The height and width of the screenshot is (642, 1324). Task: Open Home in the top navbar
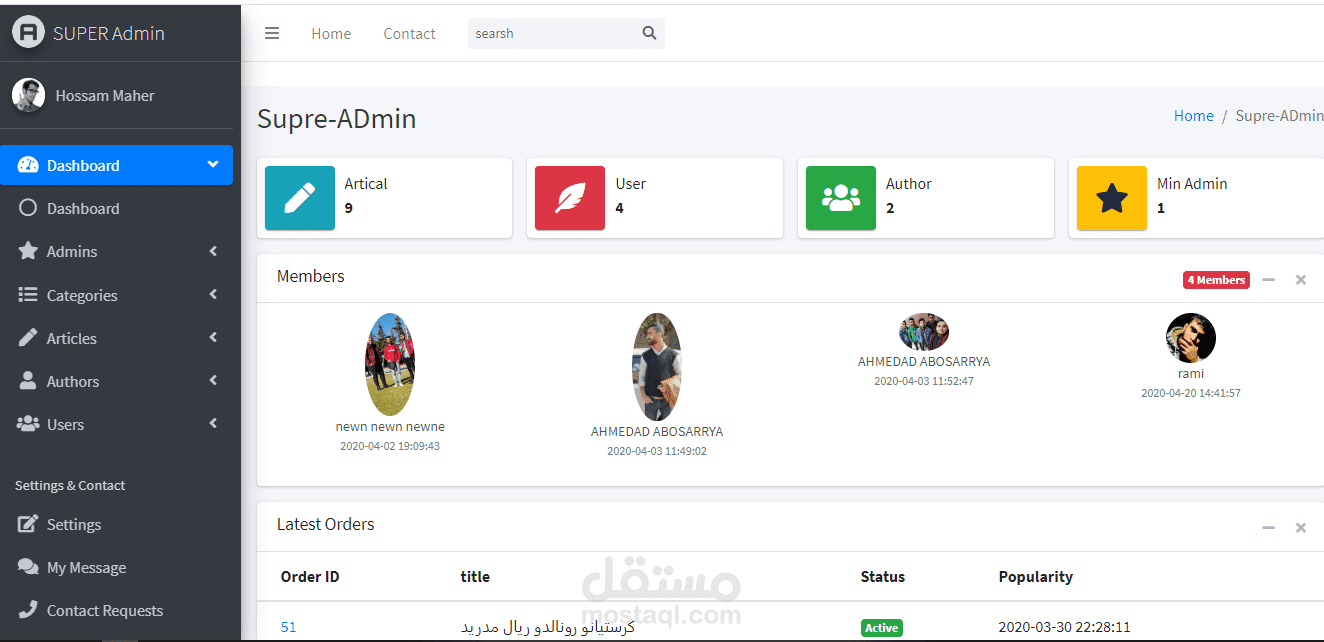coord(331,33)
